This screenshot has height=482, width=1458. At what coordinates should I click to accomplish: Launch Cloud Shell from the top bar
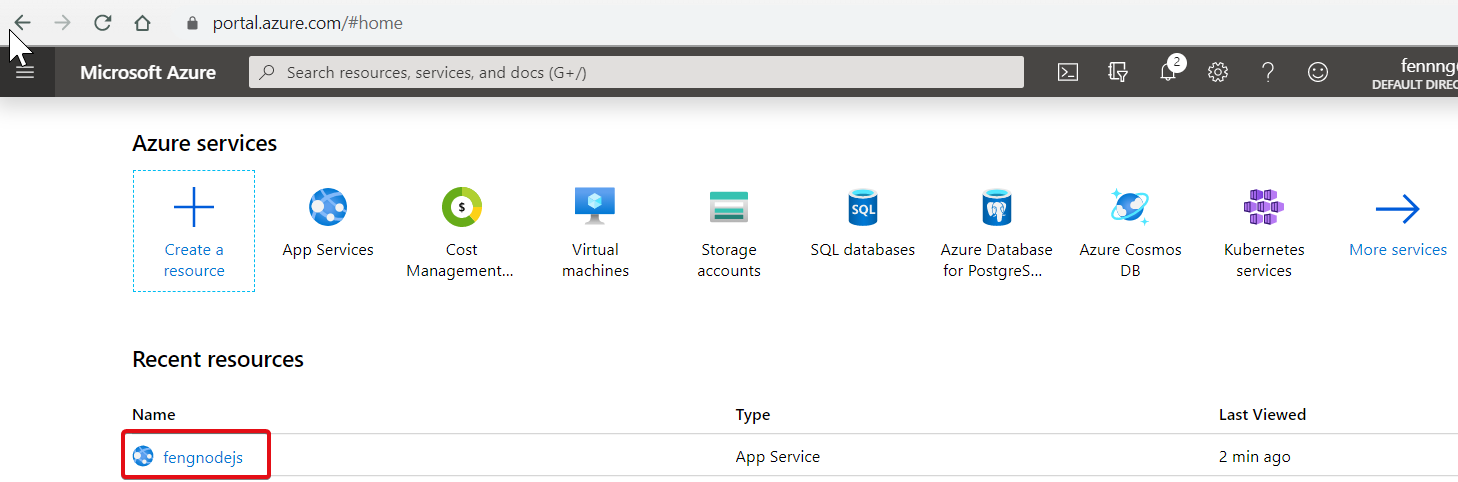coord(1068,72)
